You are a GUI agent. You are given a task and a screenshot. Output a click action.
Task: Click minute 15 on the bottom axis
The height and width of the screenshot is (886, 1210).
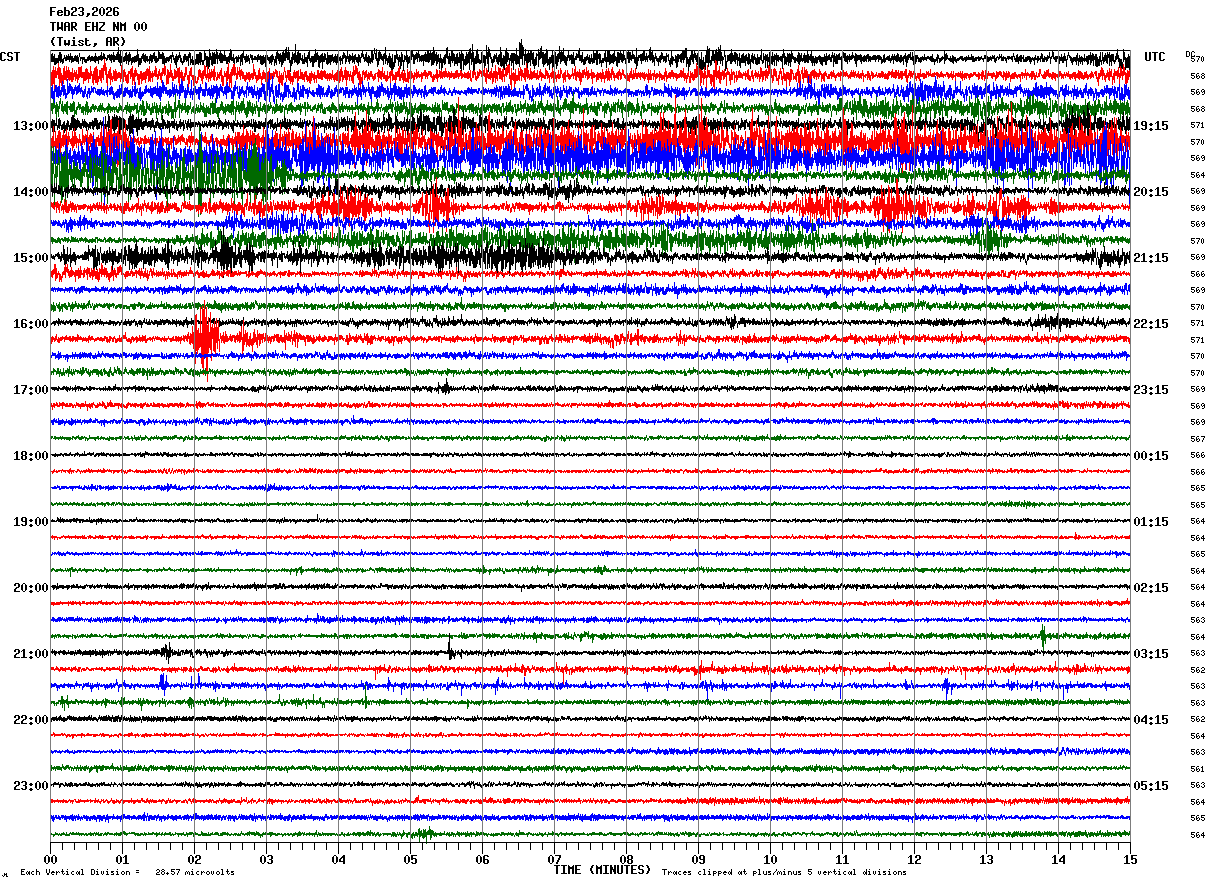[1130, 859]
